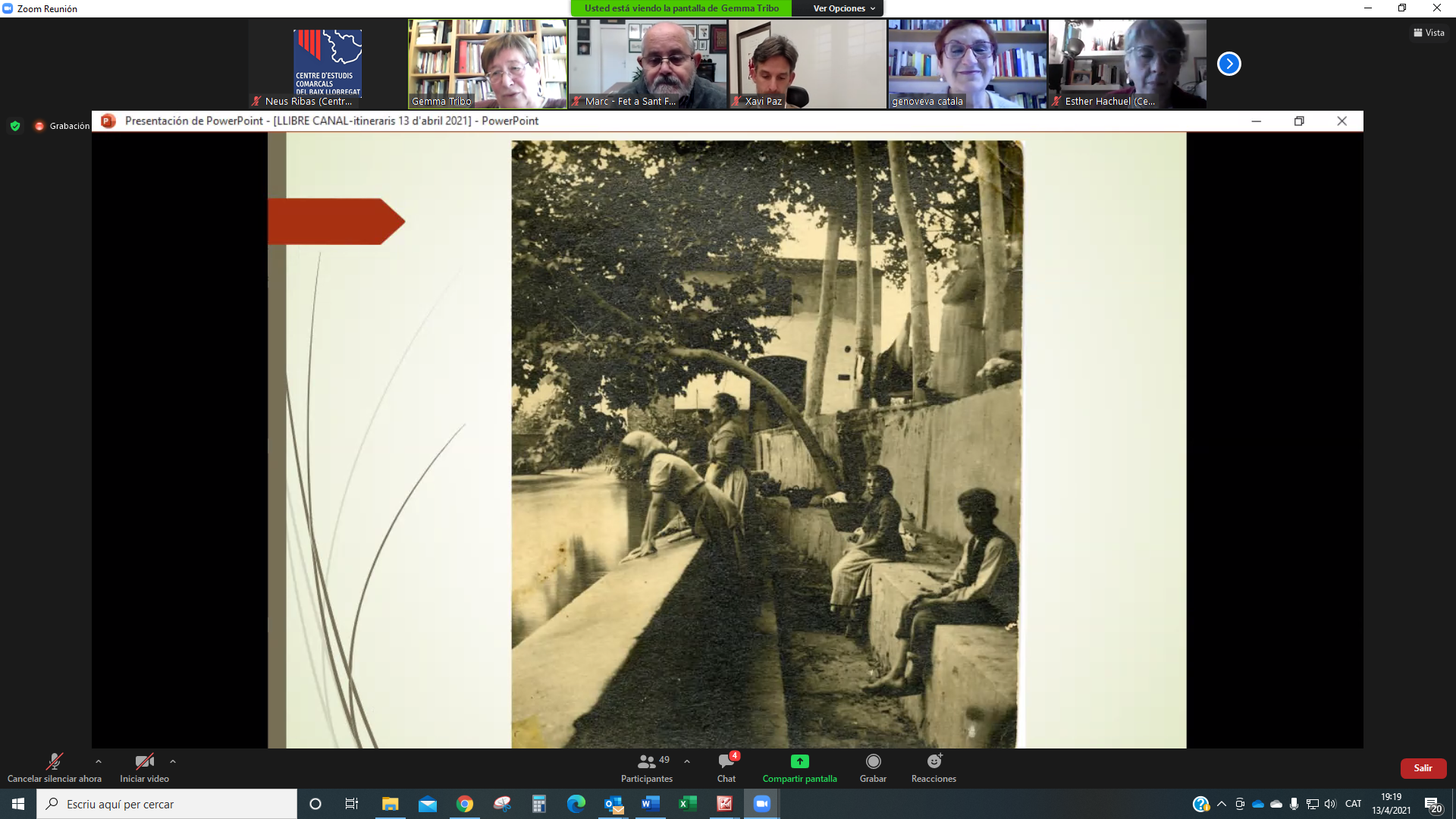Expand video options arrow beside camera
The image size is (1456, 819).
(173, 761)
